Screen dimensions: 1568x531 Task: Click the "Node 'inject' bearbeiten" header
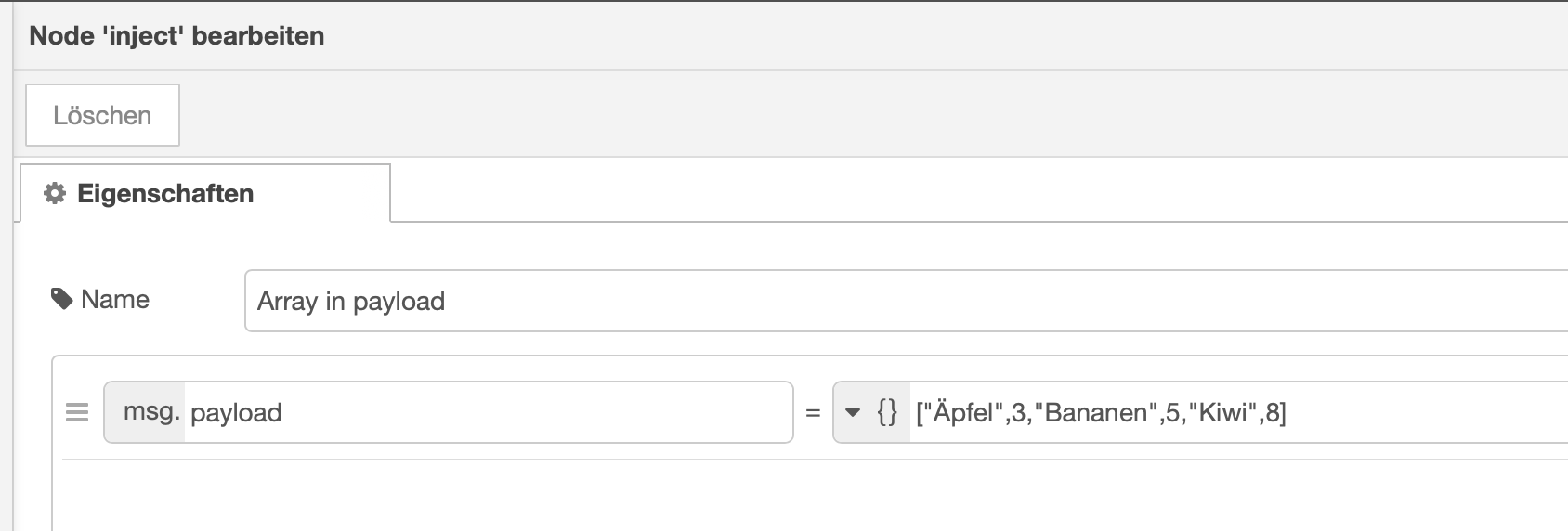click(x=176, y=36)
